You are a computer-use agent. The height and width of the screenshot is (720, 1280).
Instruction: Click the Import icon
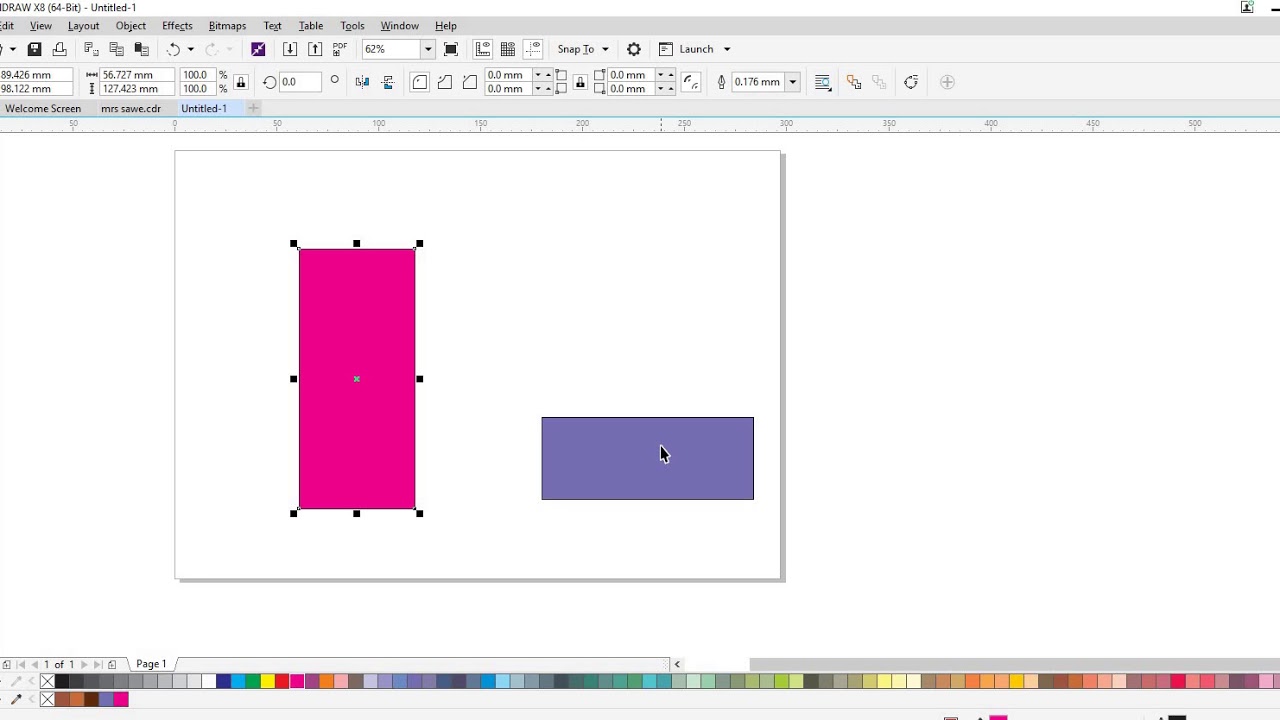click(290, 49)
